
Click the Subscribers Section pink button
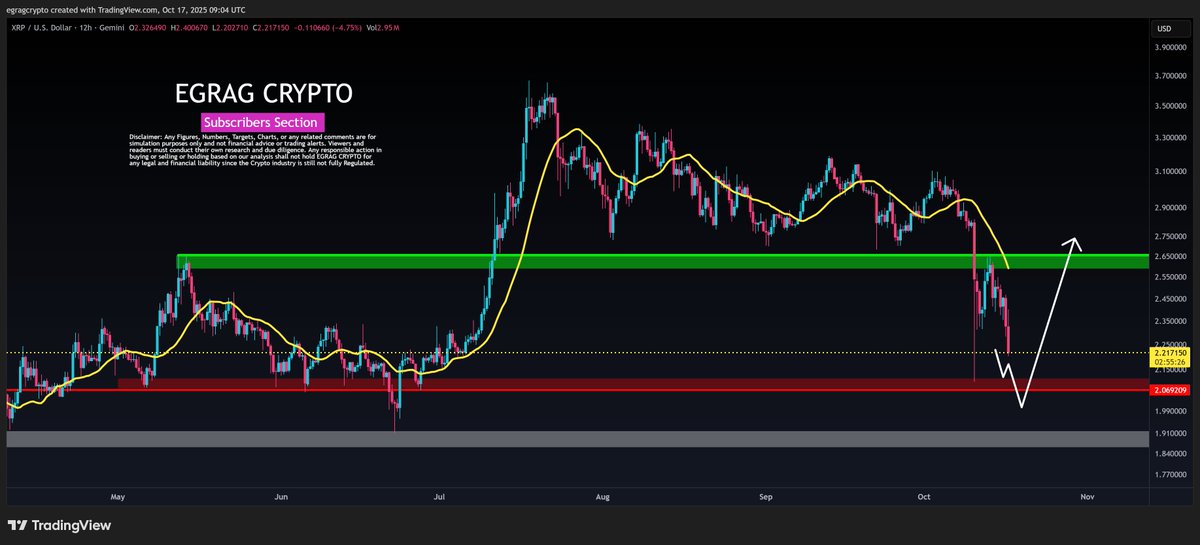(259, 122)
